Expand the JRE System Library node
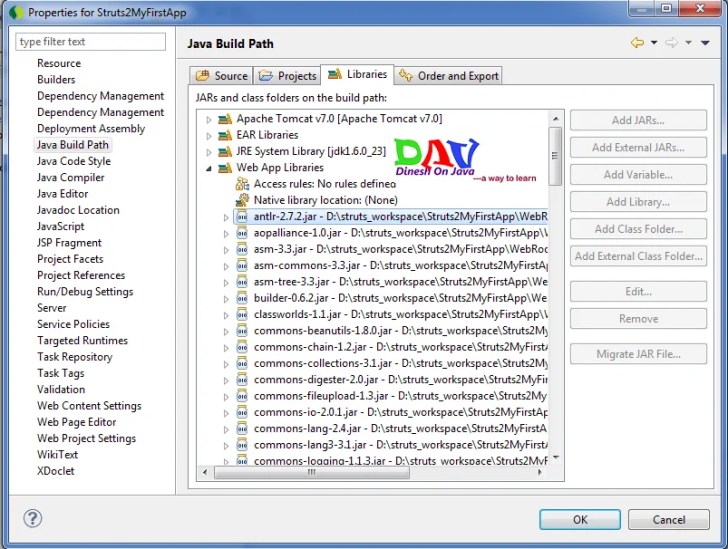Viewport: 728px width, 549px height. [x=209, y=152]
